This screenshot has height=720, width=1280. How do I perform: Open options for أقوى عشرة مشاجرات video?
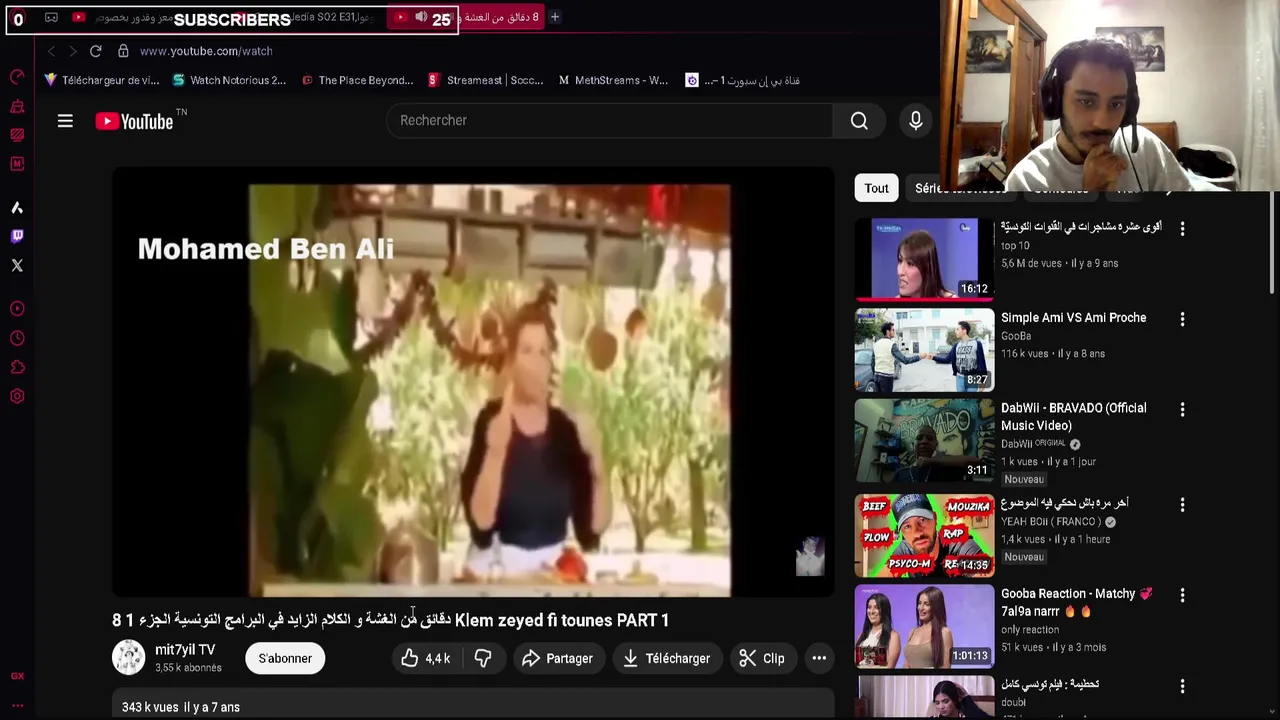[1182, 229]
